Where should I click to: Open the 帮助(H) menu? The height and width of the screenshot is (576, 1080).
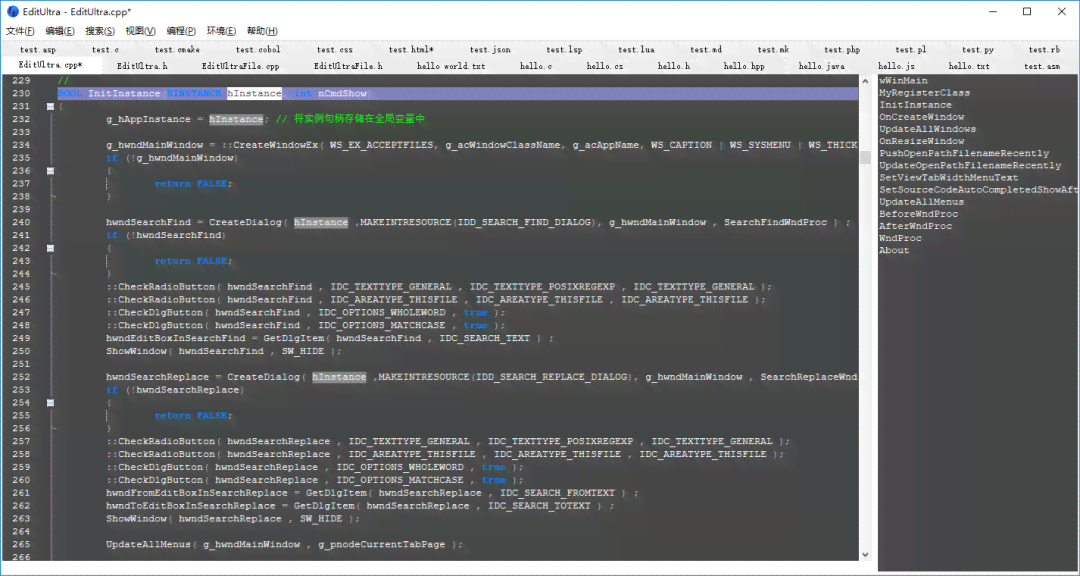click(x=262, y=31)
